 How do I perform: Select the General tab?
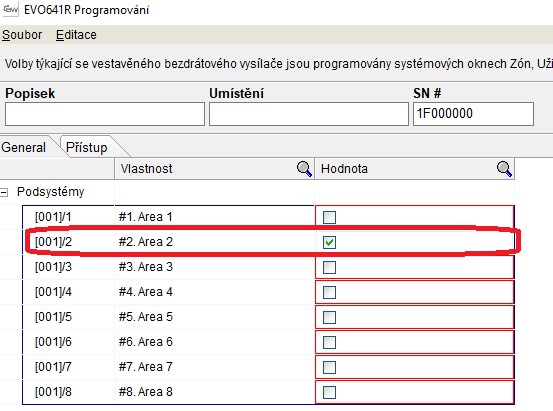pos(24,147)
